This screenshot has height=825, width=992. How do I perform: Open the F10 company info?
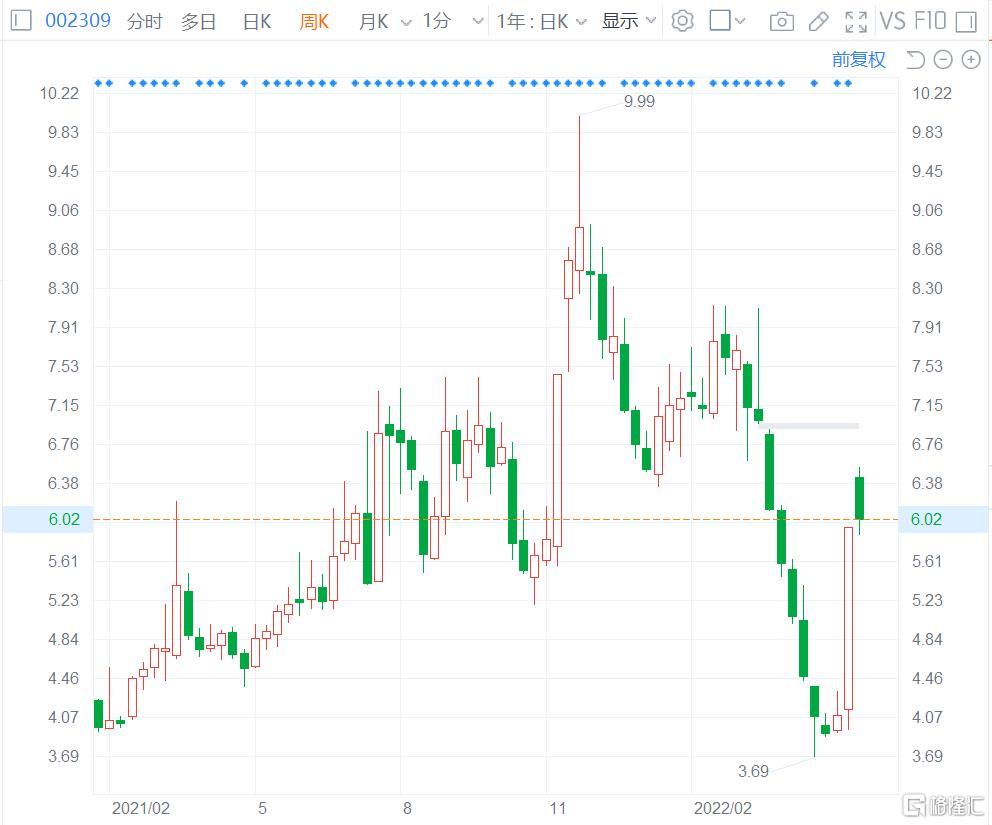(x=930, y=21)
